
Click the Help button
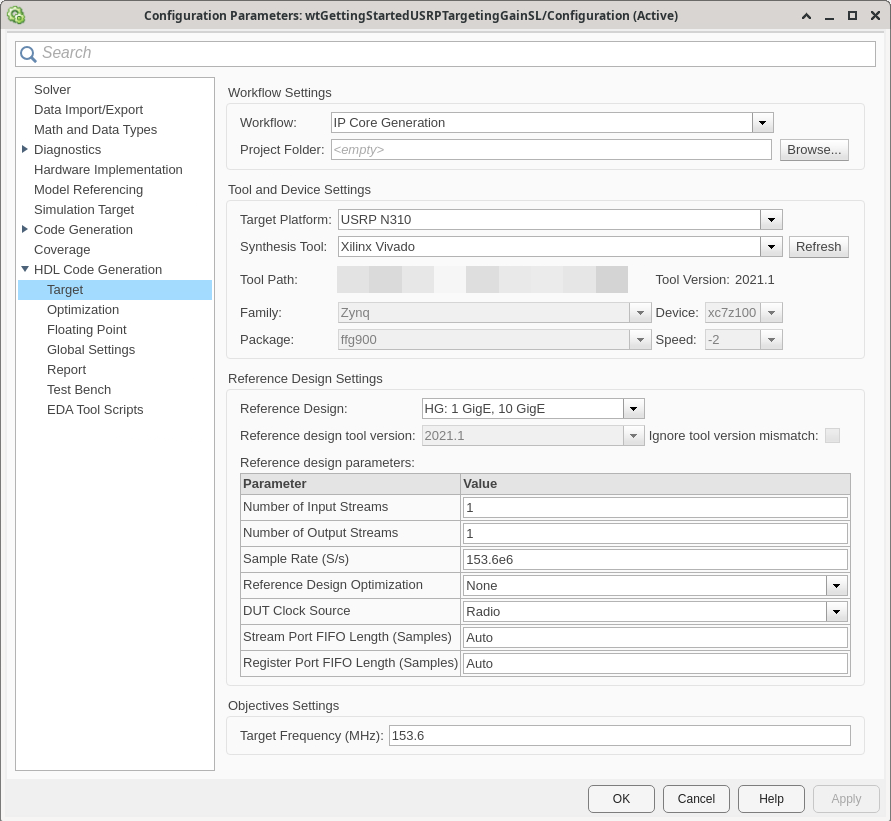[x=771, y=798]
